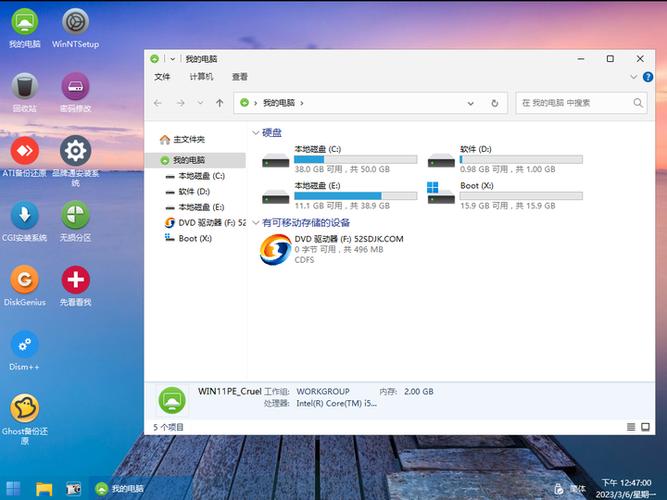Viewport: 667px width, 500px height.
Task: Collapse the 有可移动存储的设备 group
Action: tap(256, 223)
